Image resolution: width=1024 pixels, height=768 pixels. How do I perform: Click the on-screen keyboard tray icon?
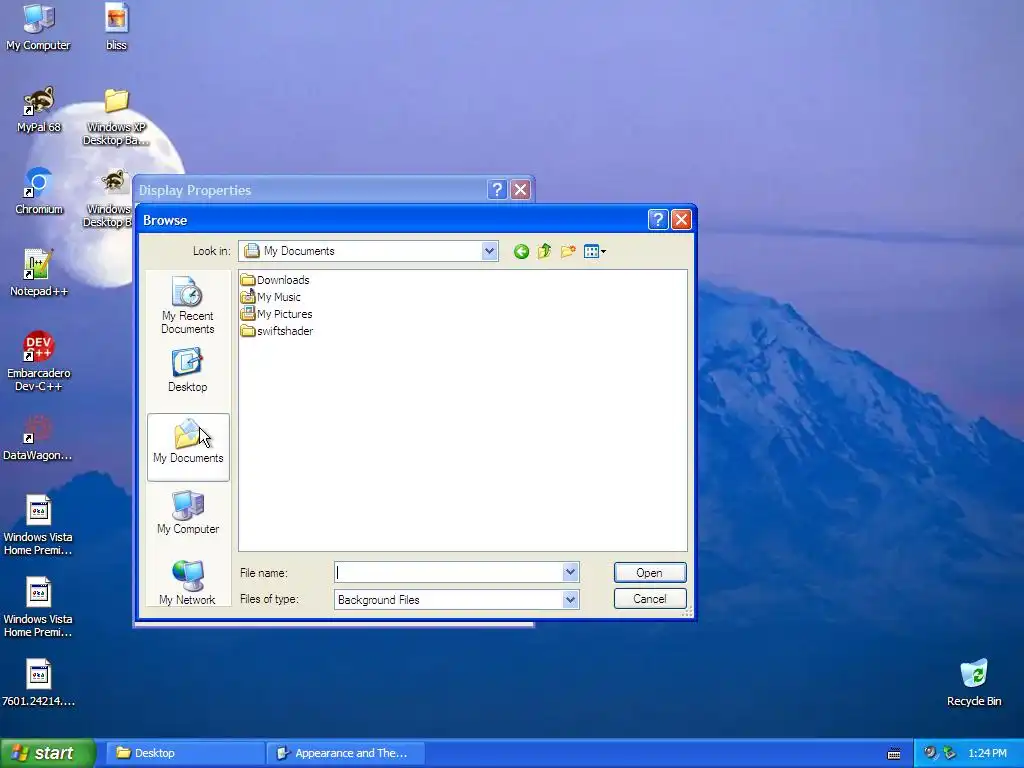tap(894, 754)
